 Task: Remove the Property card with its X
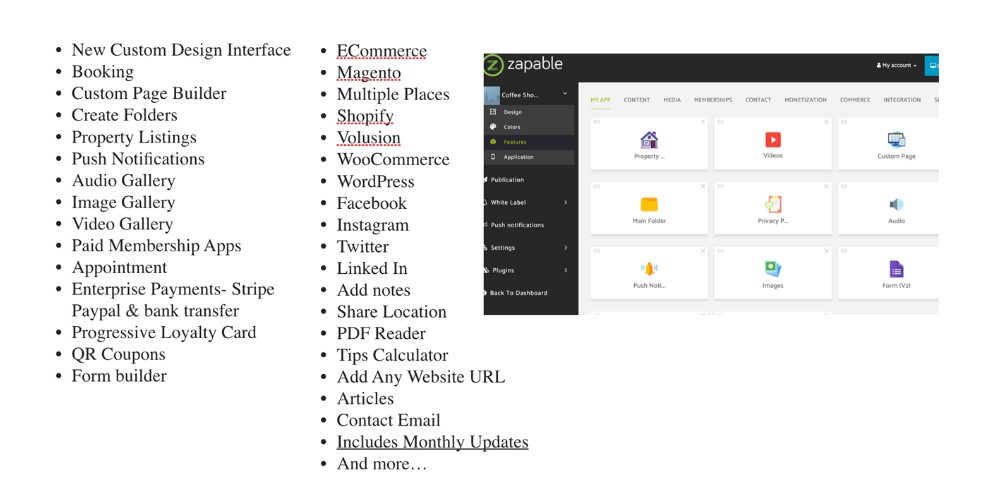(703, 122)
